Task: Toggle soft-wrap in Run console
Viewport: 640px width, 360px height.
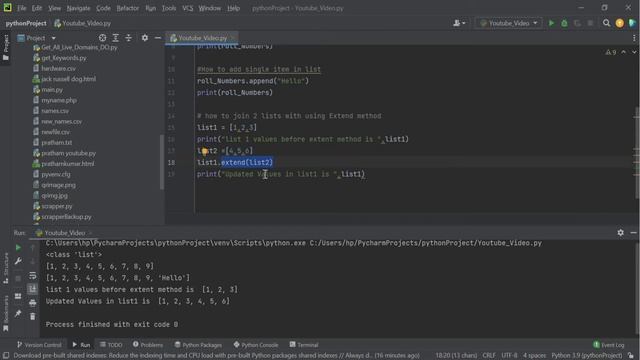Action: coord(33,276)
